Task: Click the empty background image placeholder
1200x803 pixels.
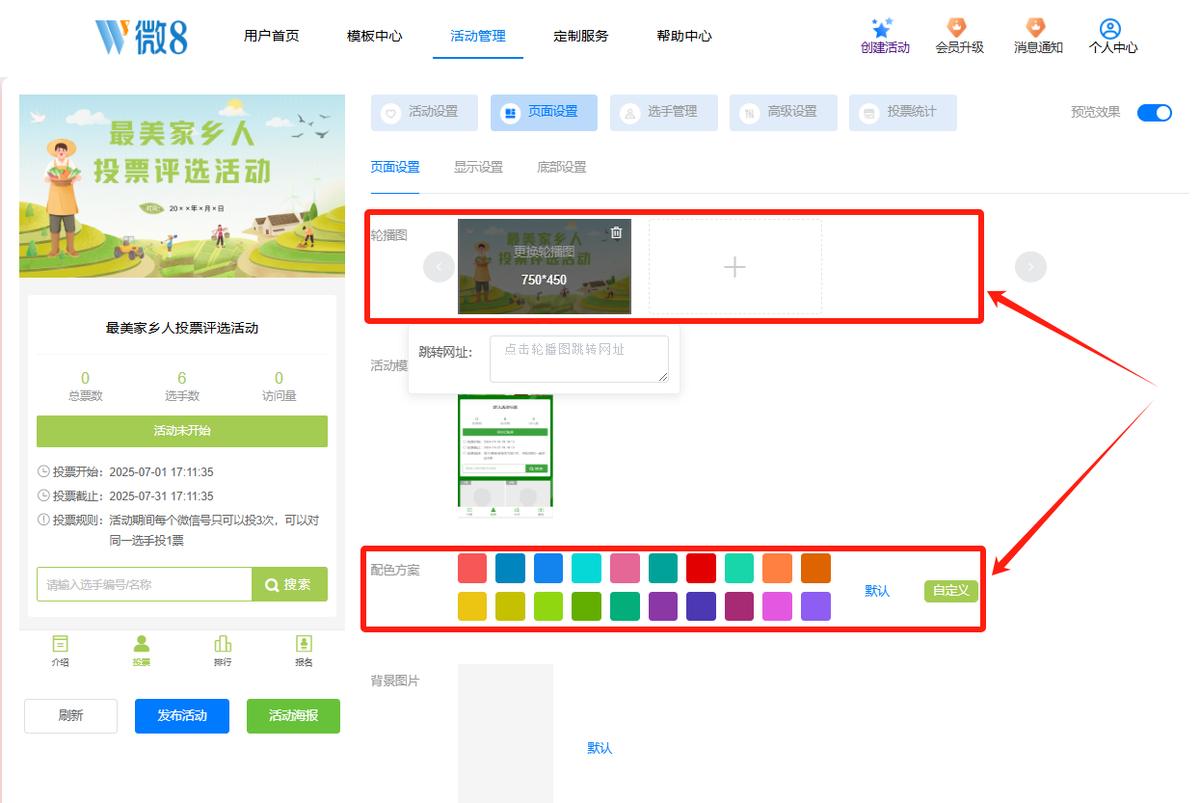Action: pyautogui.click(x=505, y=733)
